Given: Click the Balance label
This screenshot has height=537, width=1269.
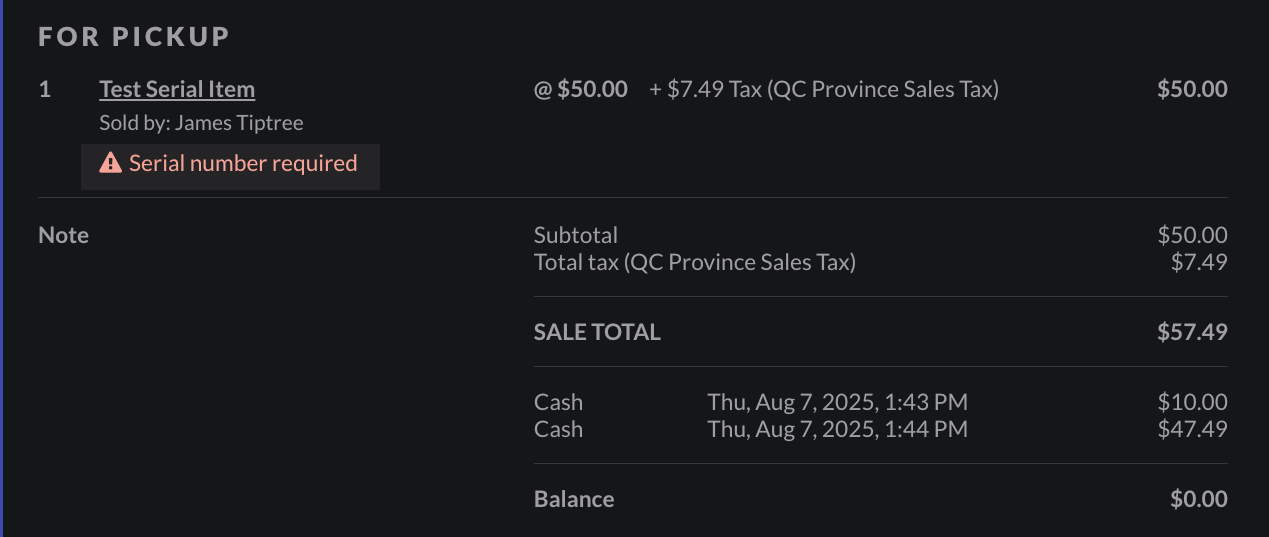Looking at the screenshot, I should pyautogui.click(x=574, y=499).
